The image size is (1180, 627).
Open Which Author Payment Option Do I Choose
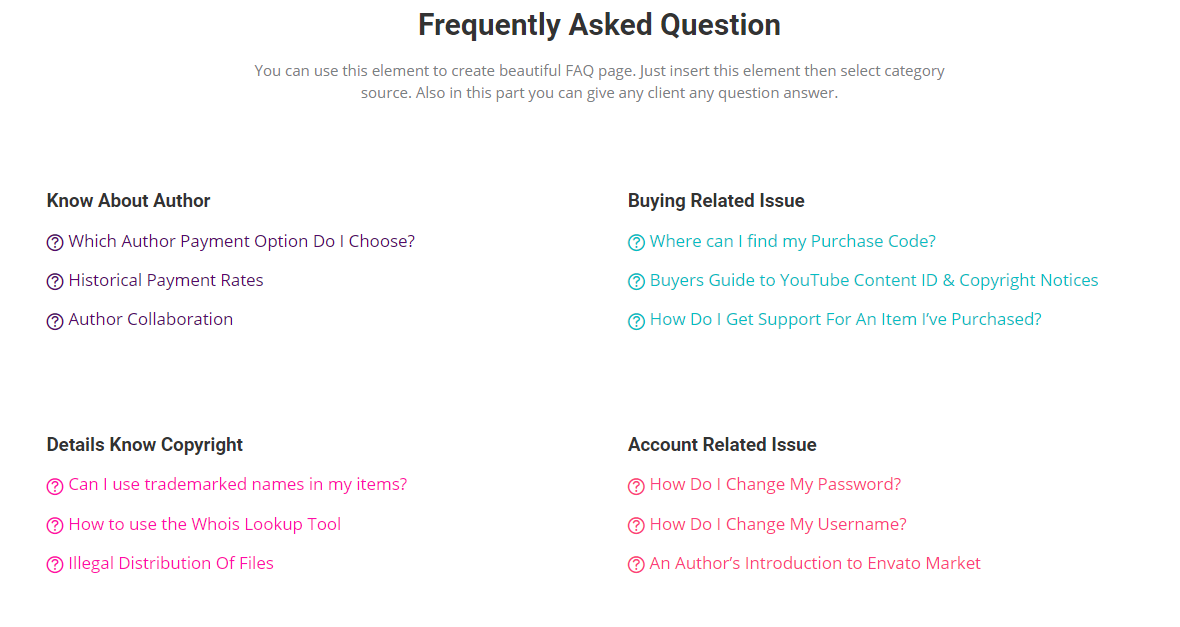241,241
